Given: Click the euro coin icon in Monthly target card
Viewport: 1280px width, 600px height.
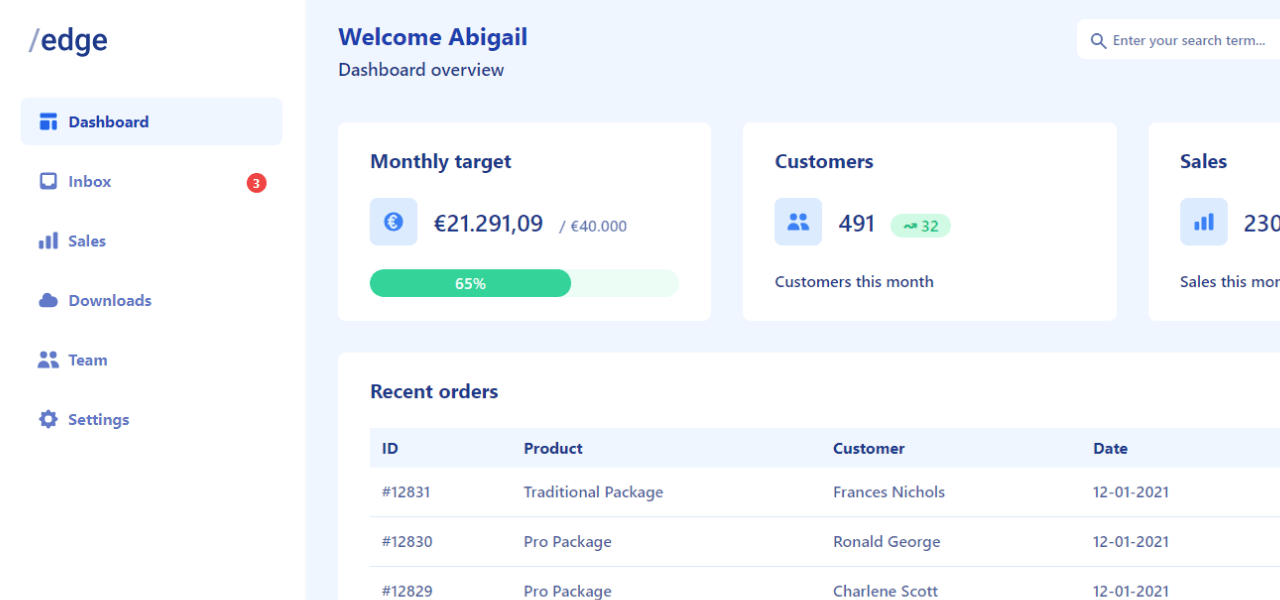Looking at the screenshot, I should pos(393,221).
